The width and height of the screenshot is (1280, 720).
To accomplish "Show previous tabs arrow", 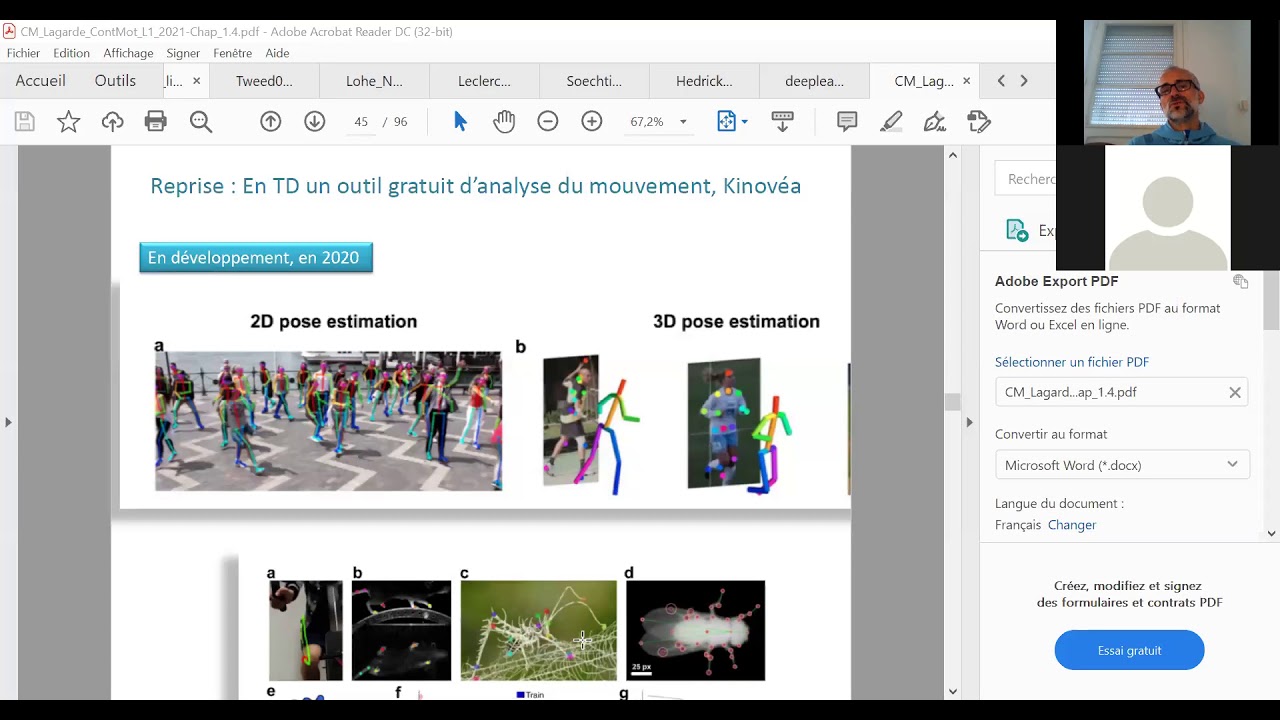I will point(1001,81).
